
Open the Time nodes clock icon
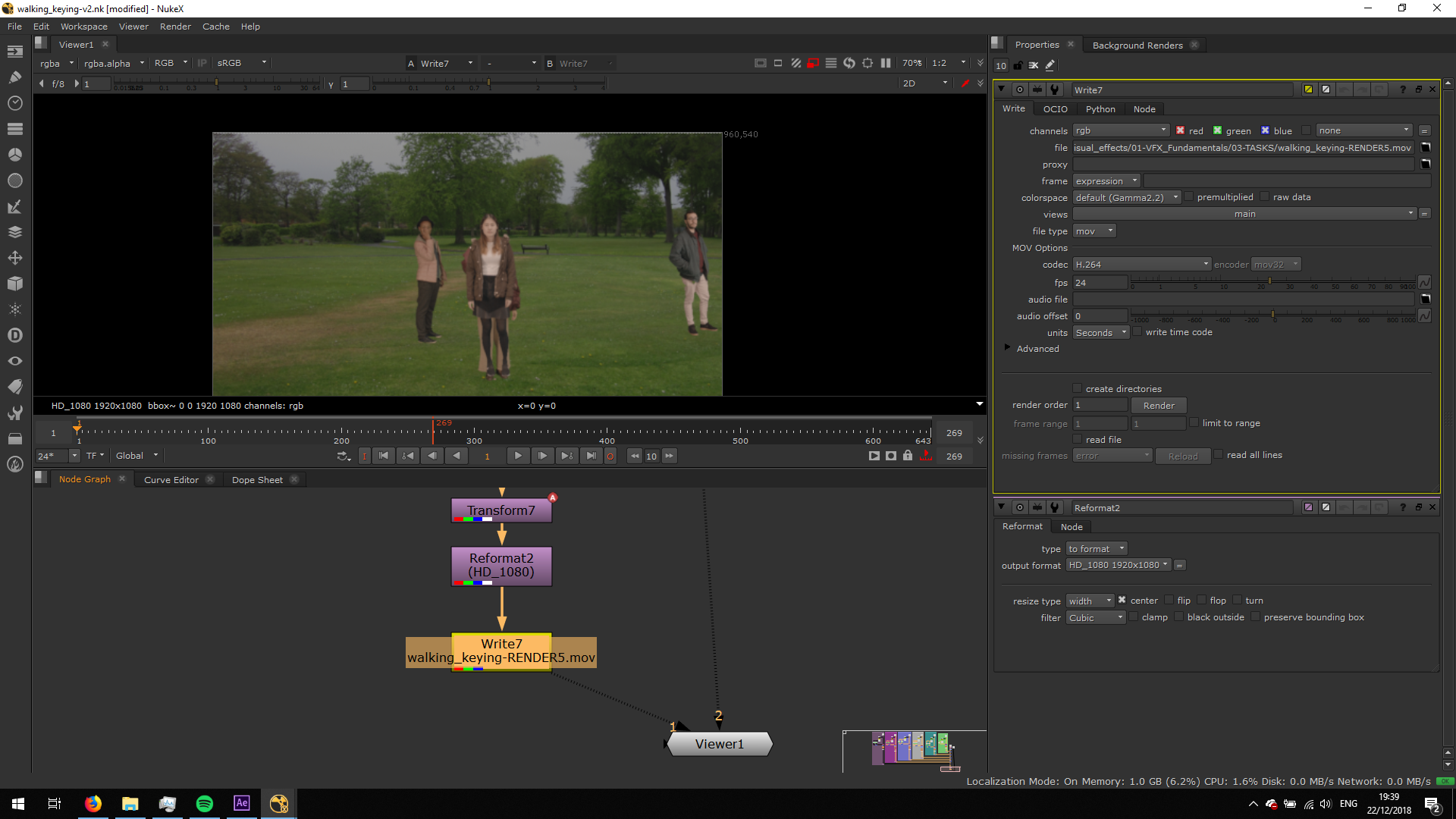click(14, 103)
